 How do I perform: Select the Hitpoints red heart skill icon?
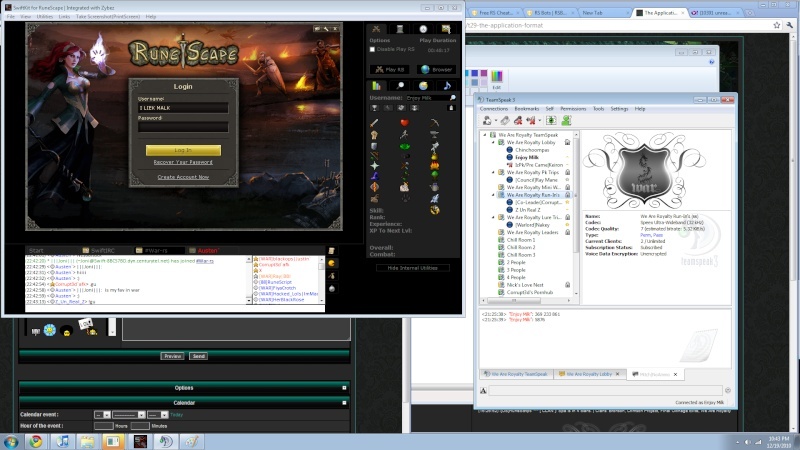pyautogui.click(x=404, y=123)
